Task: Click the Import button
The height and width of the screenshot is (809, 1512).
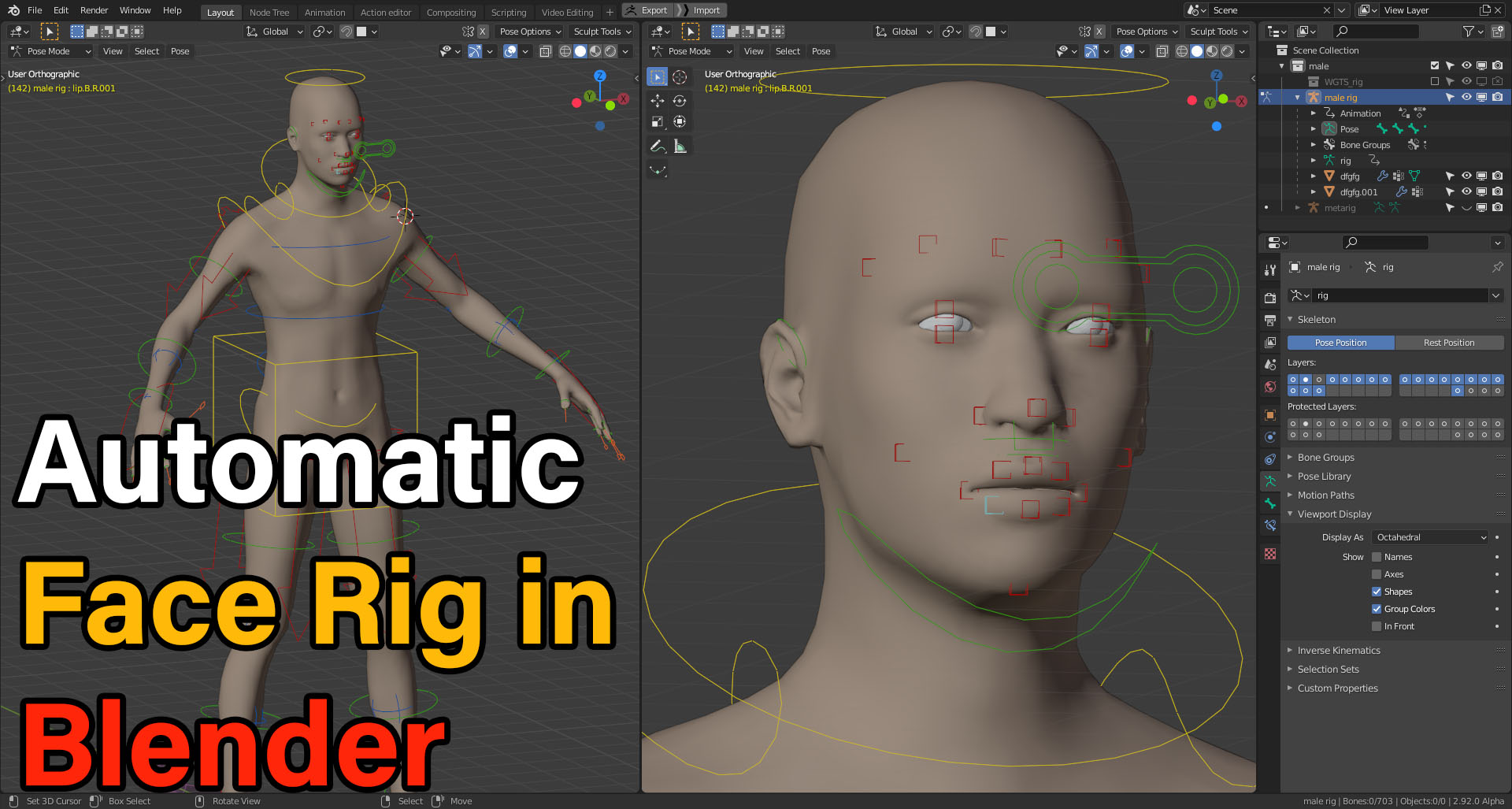Action: [x=701, y=10]
